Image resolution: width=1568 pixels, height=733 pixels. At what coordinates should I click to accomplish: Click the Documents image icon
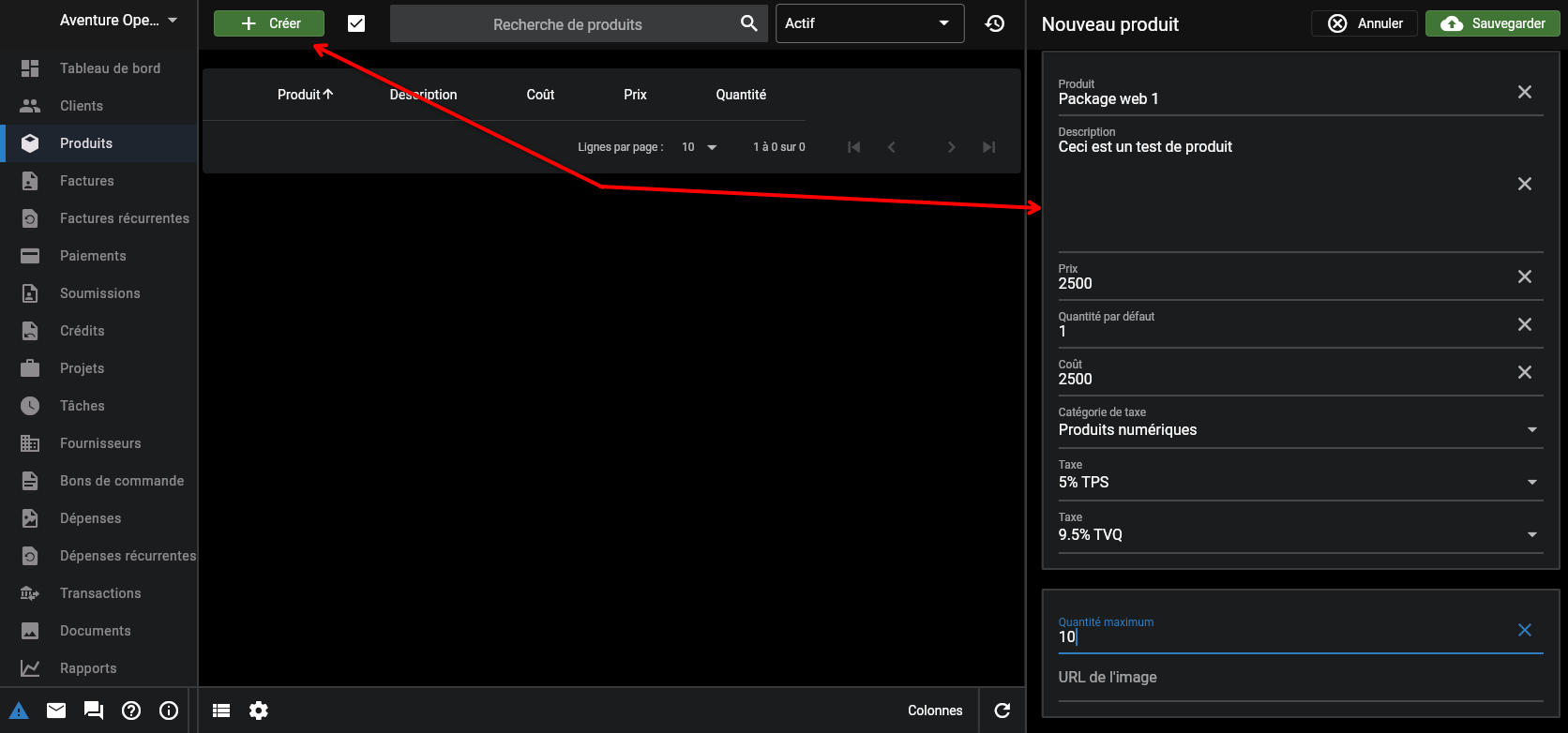[30, 631]
